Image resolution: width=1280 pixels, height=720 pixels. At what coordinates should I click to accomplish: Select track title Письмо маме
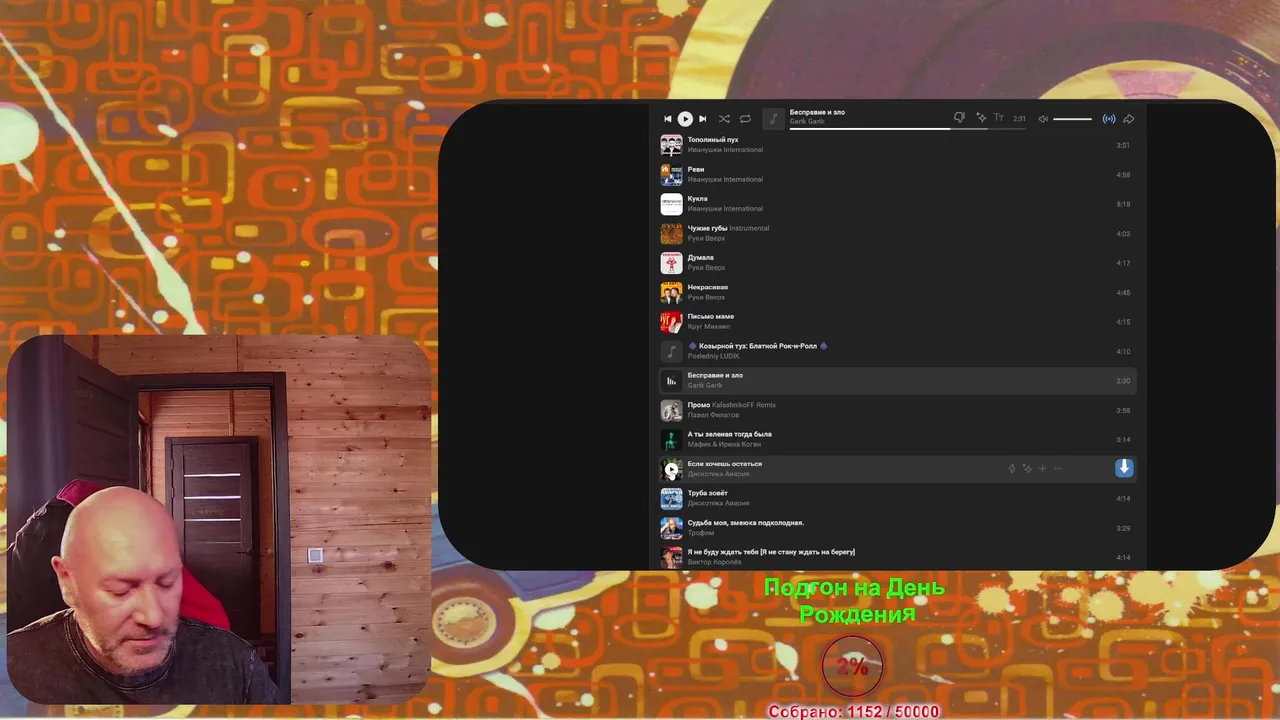tap(710, 317)
